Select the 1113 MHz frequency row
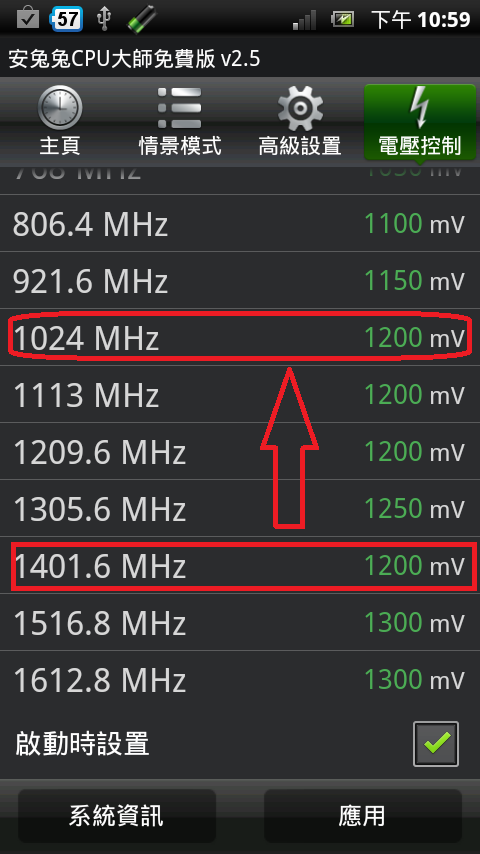The image size is (480, 854). point(240,394)
